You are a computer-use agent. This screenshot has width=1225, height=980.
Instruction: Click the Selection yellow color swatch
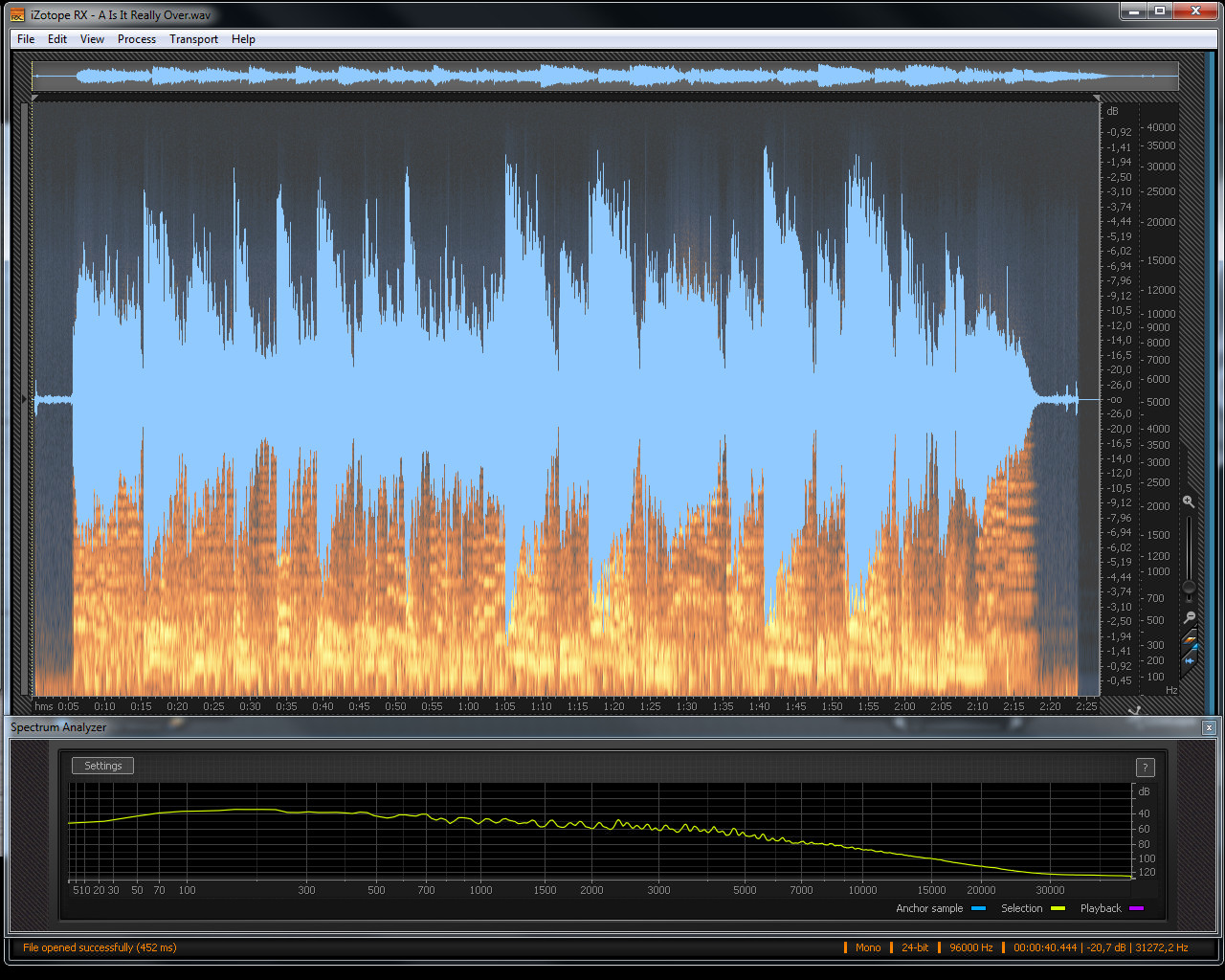point(1058,908)
